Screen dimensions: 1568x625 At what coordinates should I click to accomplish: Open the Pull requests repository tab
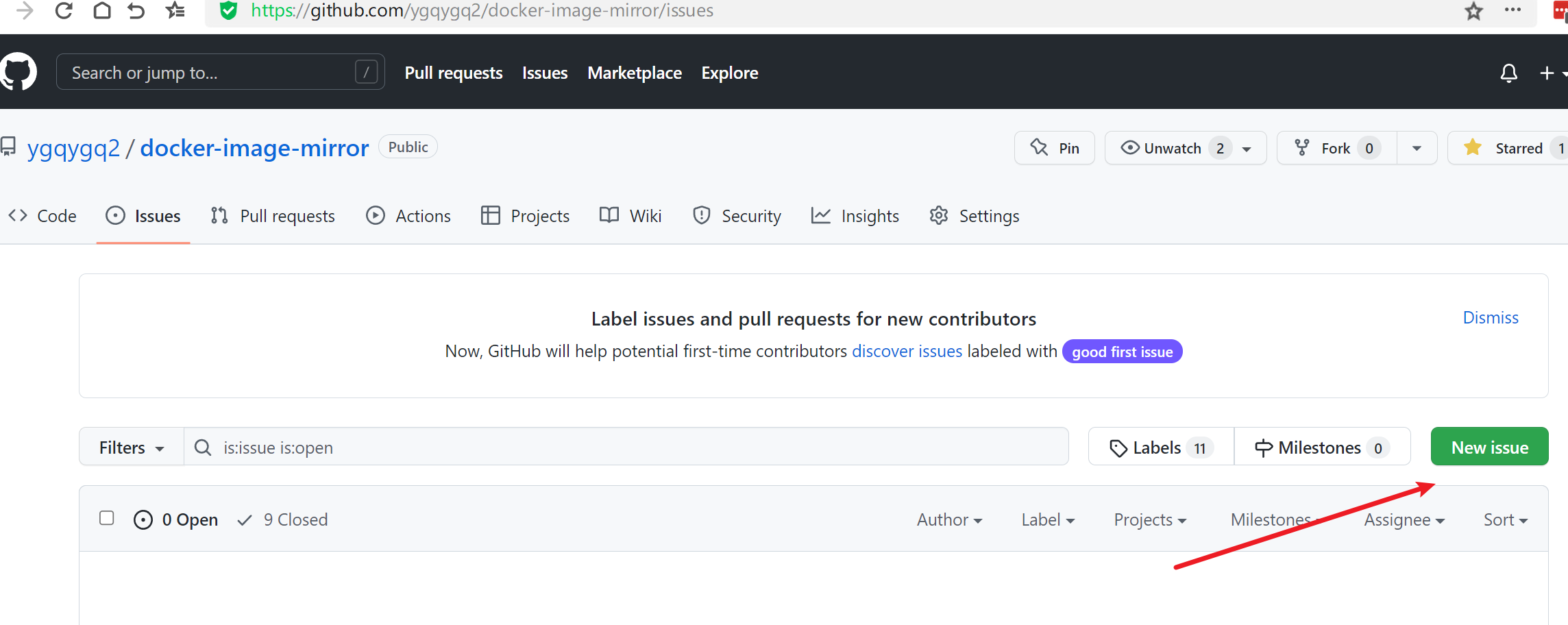[x=273, y=216]
